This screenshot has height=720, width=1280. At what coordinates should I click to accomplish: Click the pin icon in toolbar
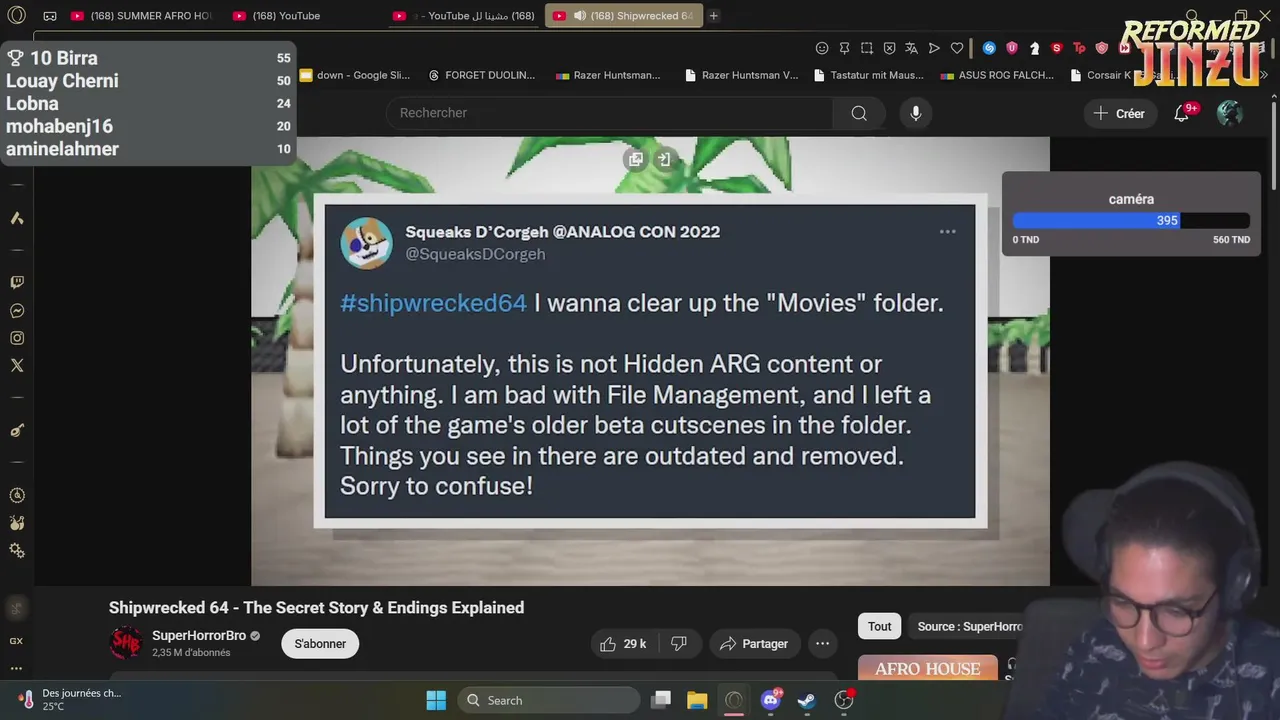(844, 48)
